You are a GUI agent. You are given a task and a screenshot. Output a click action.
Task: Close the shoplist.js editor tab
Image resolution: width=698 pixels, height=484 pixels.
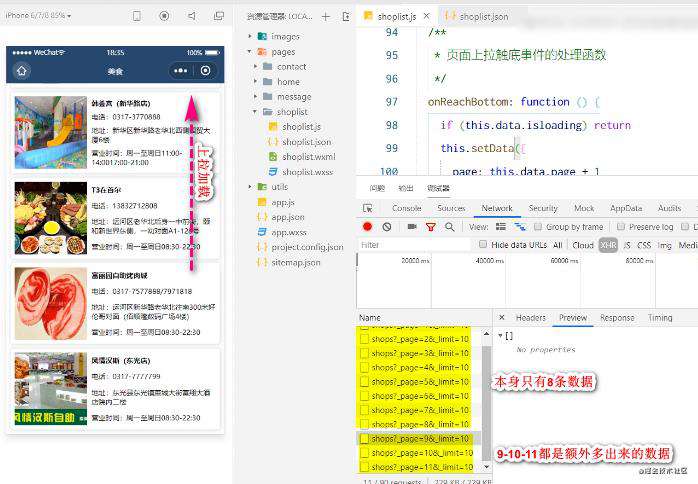(426, 16)
